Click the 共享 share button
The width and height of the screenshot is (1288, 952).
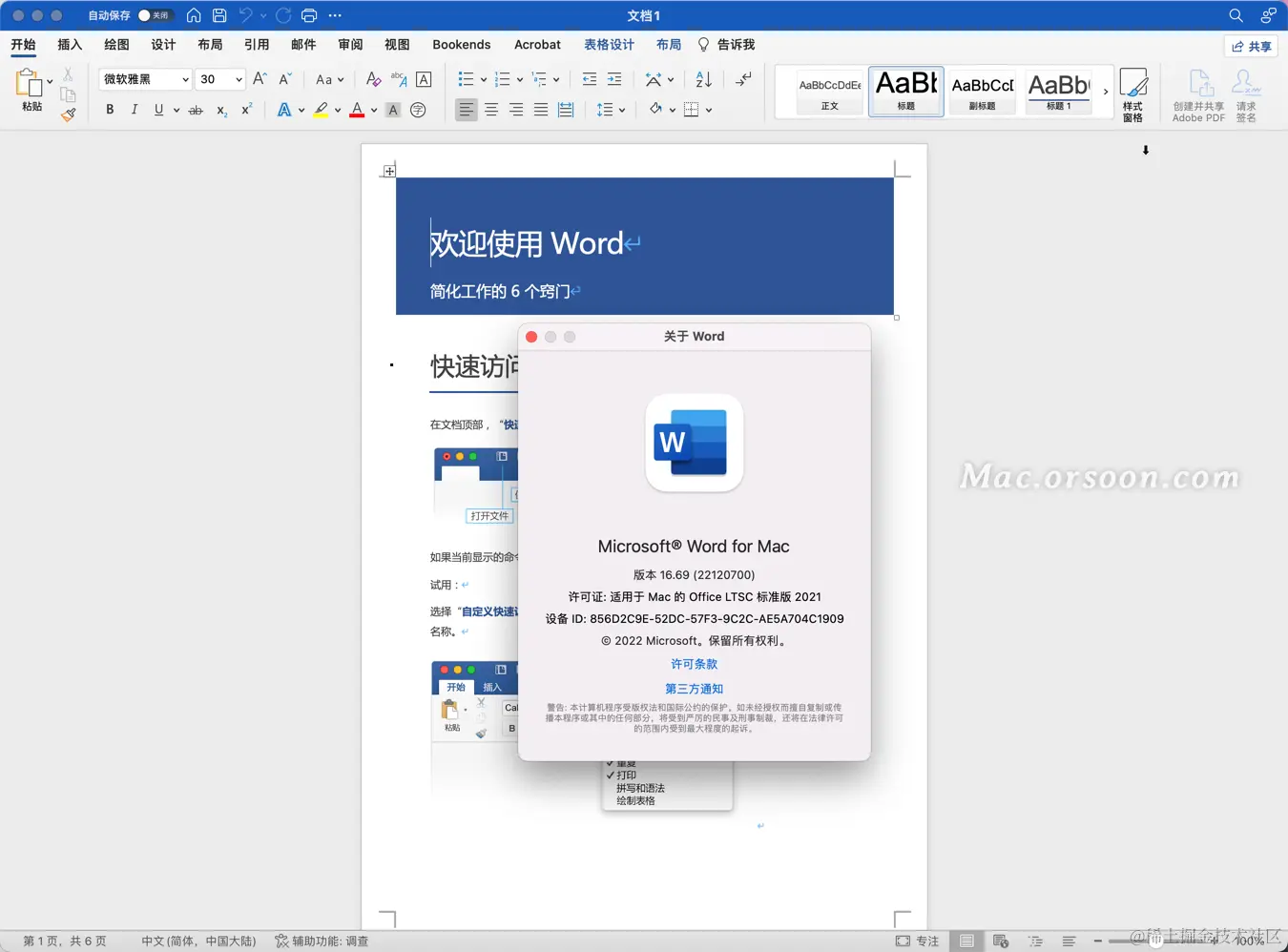1252,46
